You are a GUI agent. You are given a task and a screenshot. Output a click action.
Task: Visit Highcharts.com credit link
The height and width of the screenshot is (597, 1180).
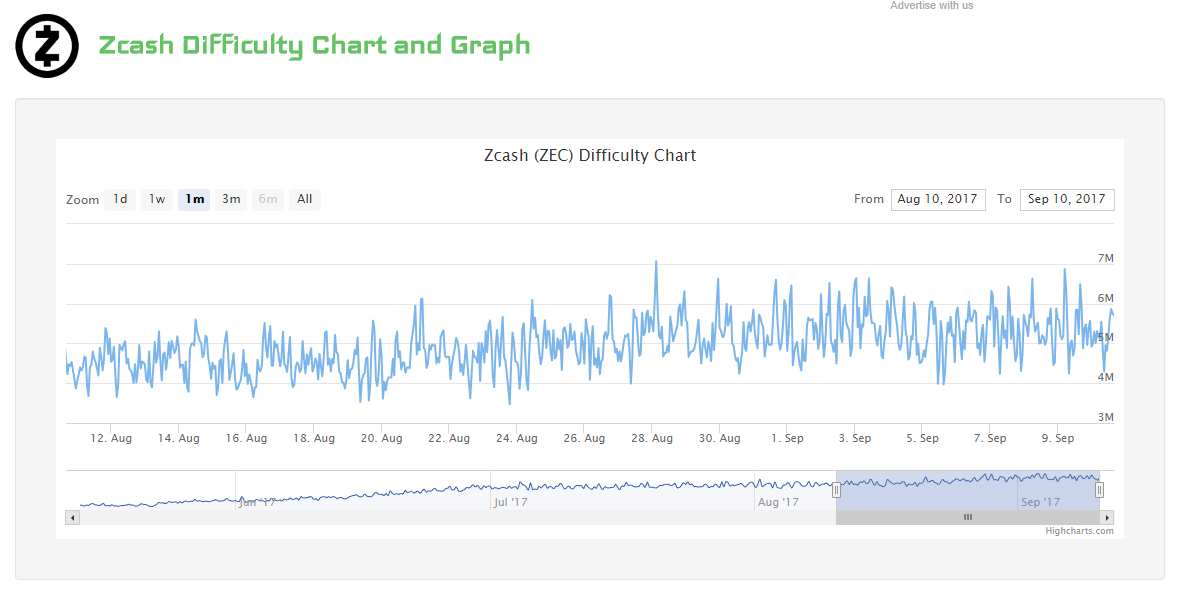1079,531
